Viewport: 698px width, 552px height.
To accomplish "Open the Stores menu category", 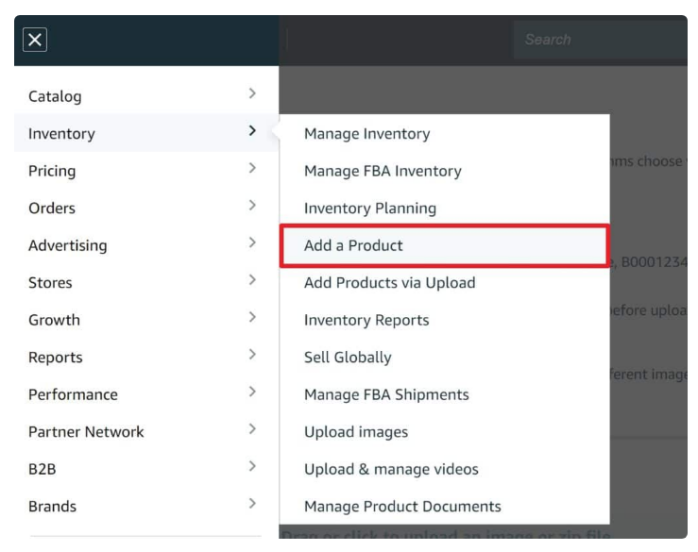I will tap(146, 283).
